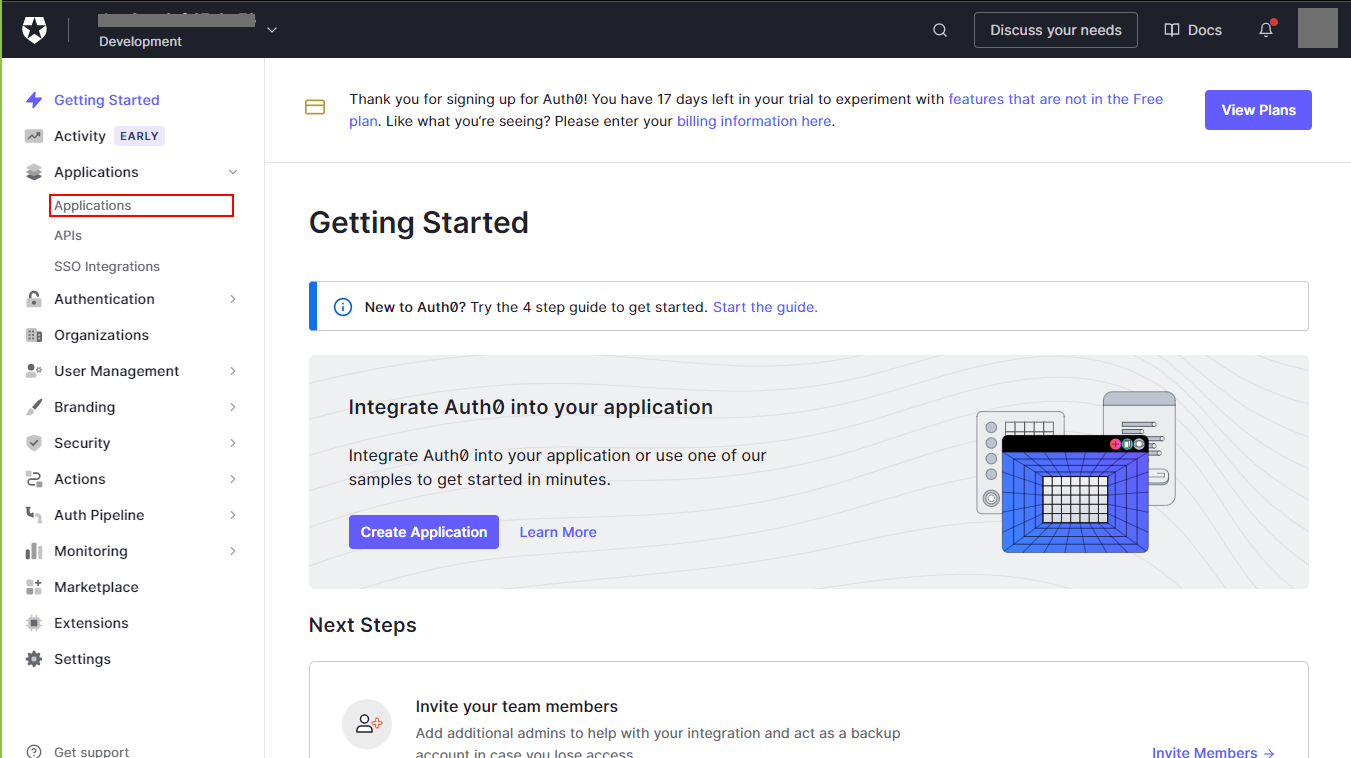Click the View Plans button
The height and width of the screenshot is (758, 1351).
point(1258,110)
